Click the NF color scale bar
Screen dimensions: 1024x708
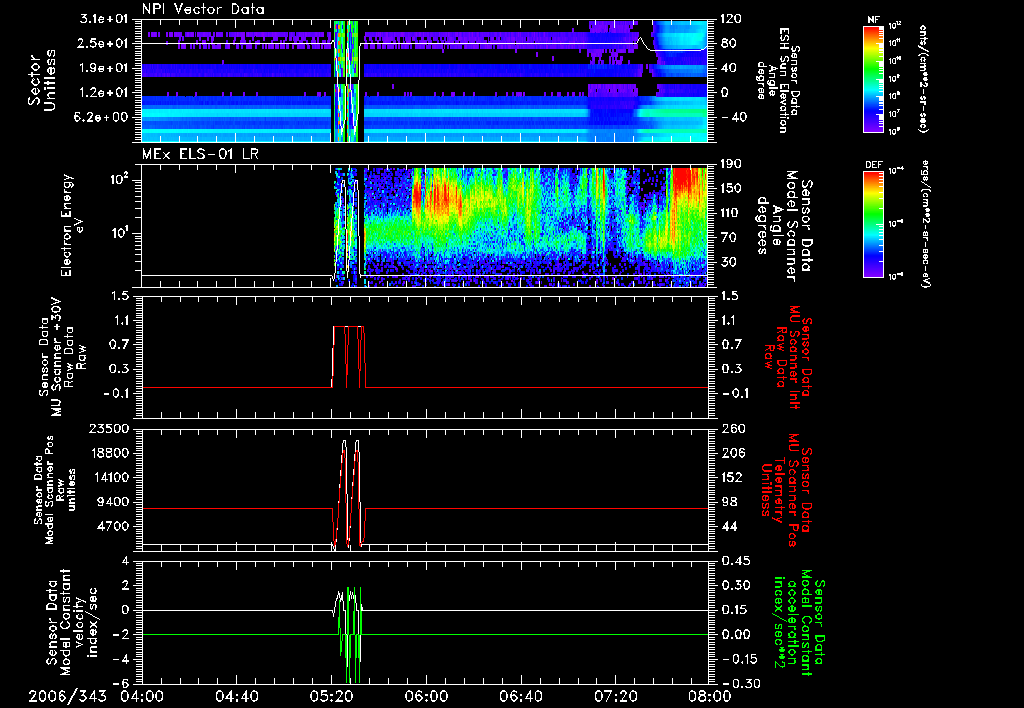click(x=870, y=79)
